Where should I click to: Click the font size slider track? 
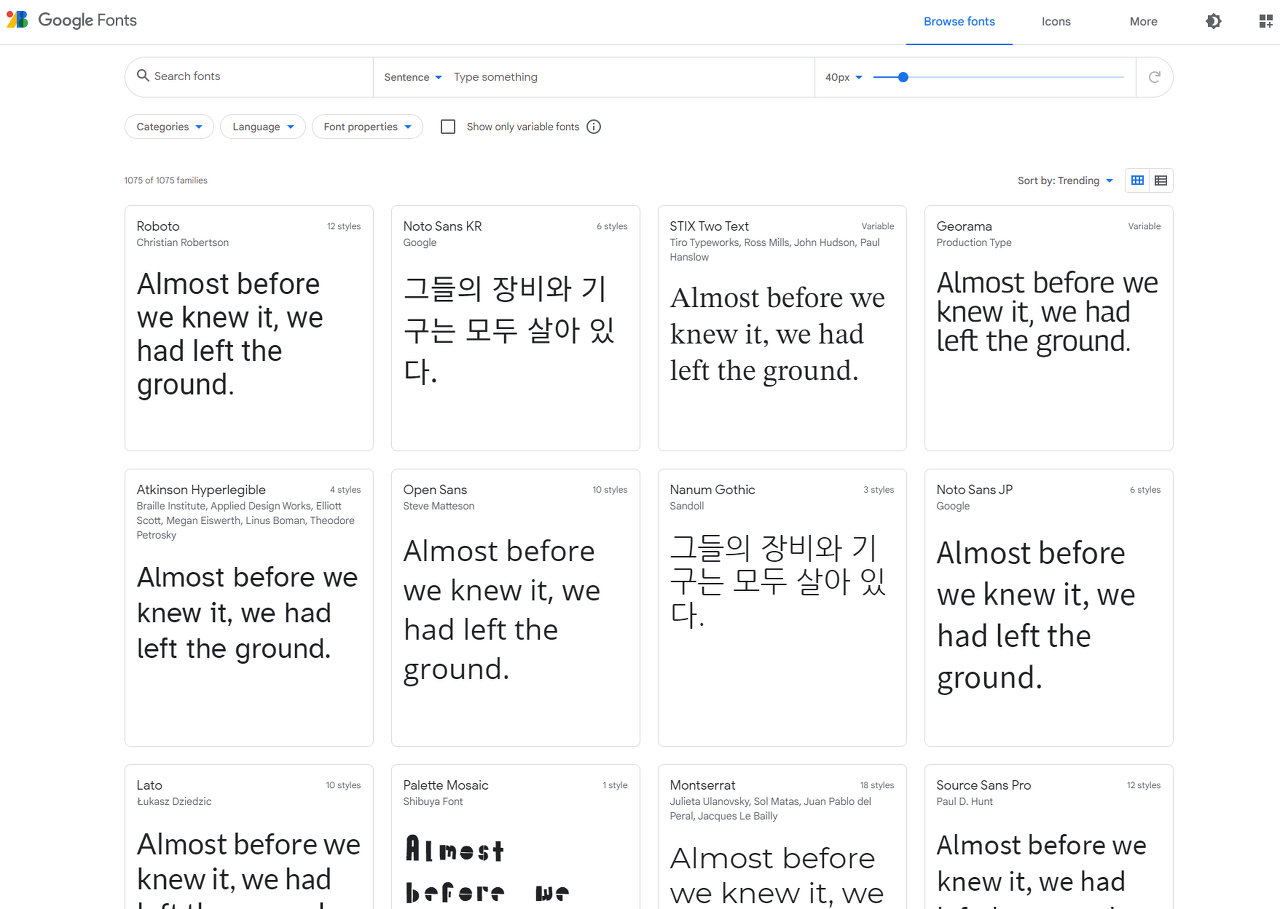pos(998,77)
